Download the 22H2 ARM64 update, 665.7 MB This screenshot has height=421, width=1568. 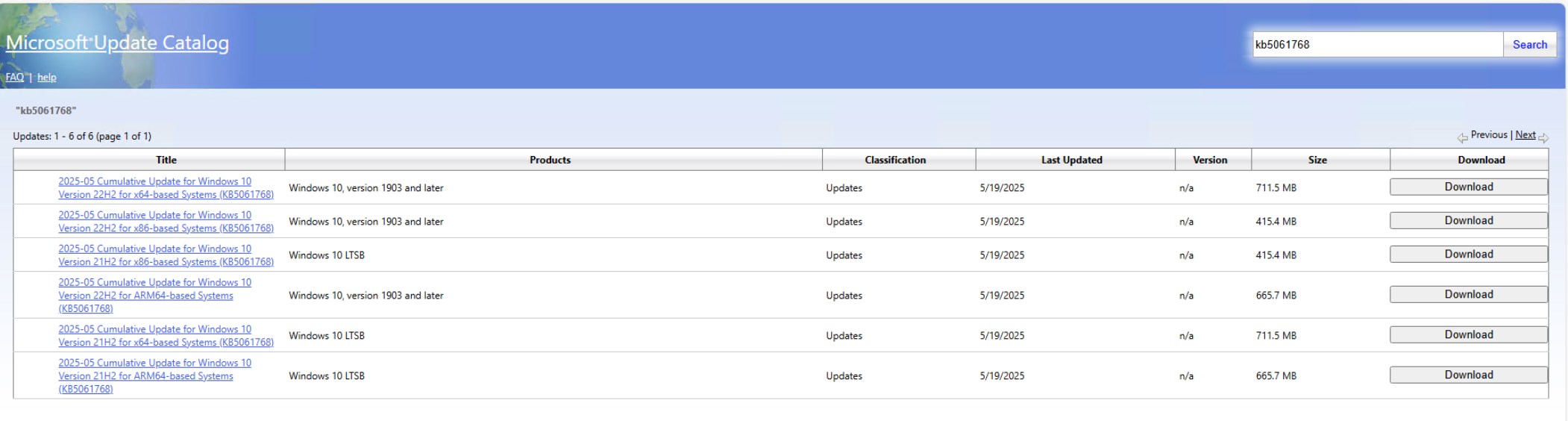pyautogui.click(x=1468, y=294)
